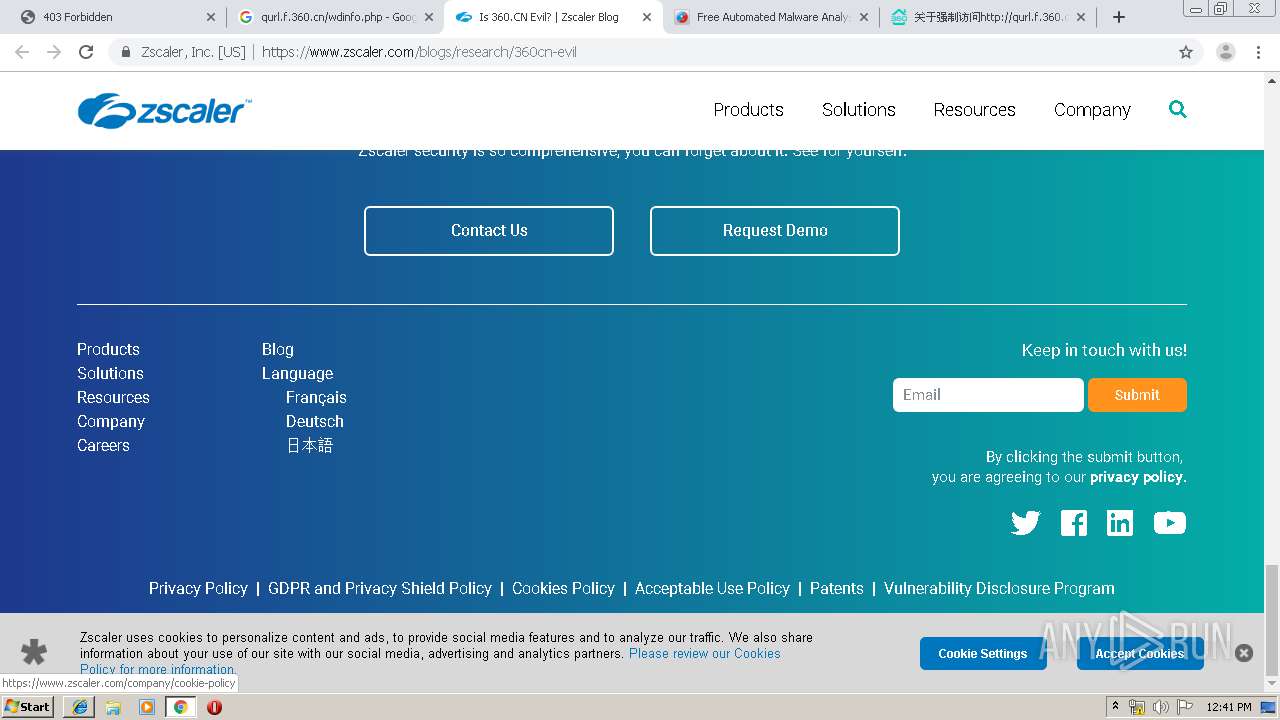Screen dimensions: 1280x720
Task: Click the address bar URL
Action: click(419, 52)
